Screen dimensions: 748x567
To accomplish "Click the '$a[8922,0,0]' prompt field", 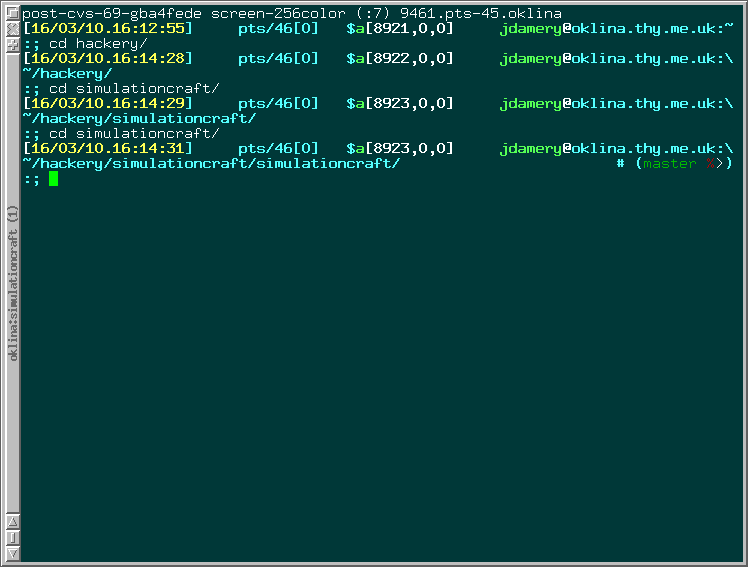I will 400,58.
